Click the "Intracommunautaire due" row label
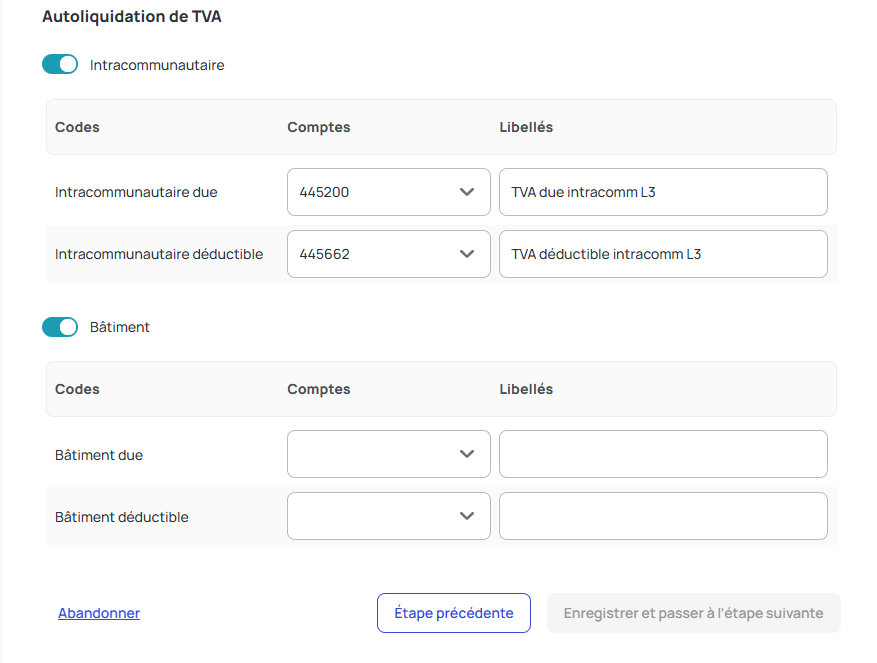The image size is (877, 663). [x=136, y=192]
